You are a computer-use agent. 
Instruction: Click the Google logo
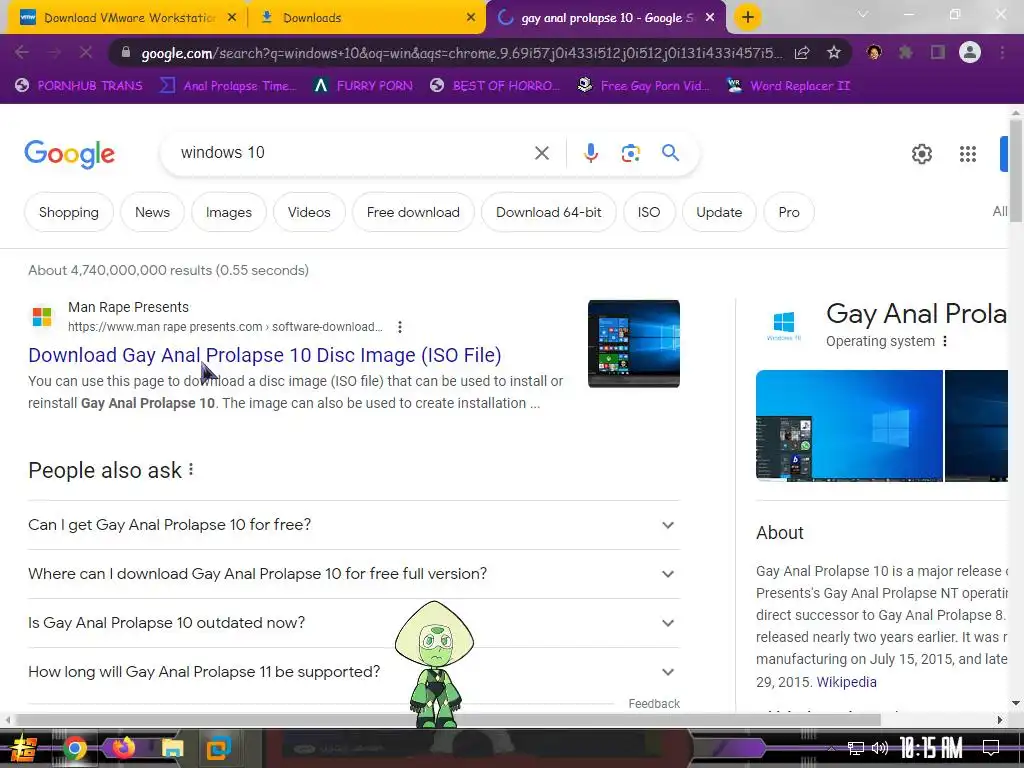click(x=70, y=155)
